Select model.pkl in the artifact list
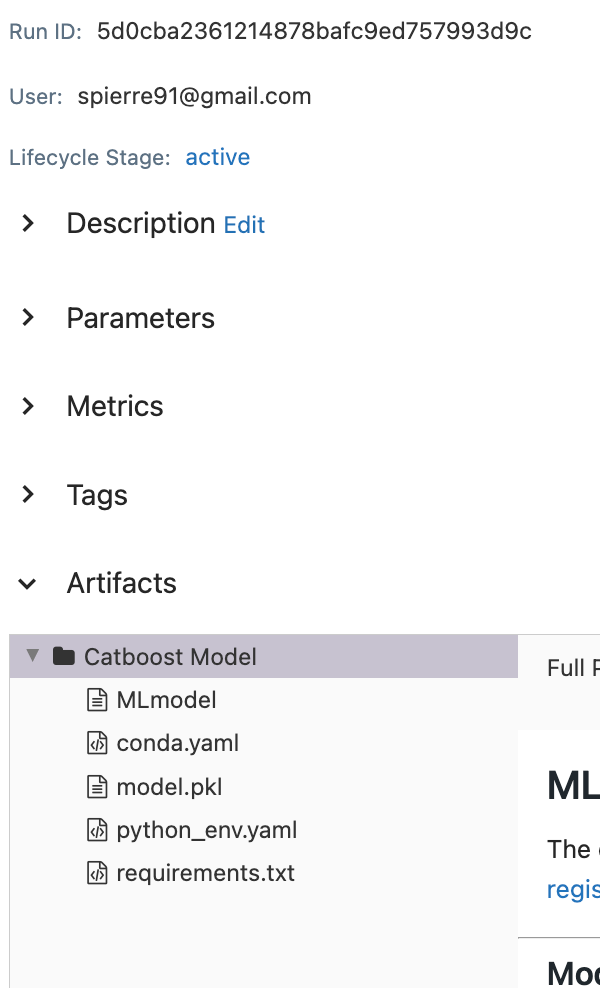Viewport: 600px width, 988px height. tap(169, 787)
